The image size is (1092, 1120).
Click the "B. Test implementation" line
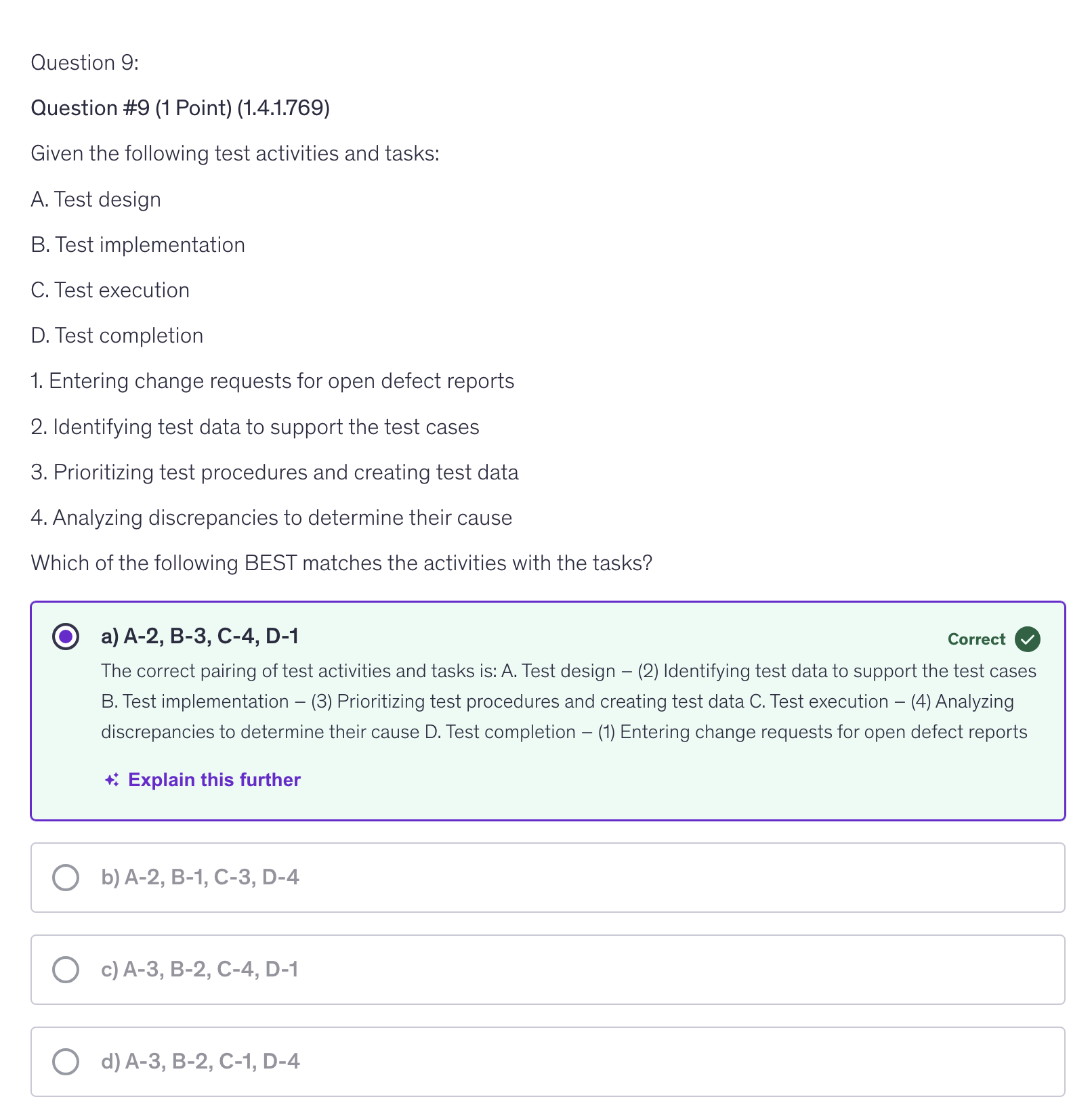point(138,245)
